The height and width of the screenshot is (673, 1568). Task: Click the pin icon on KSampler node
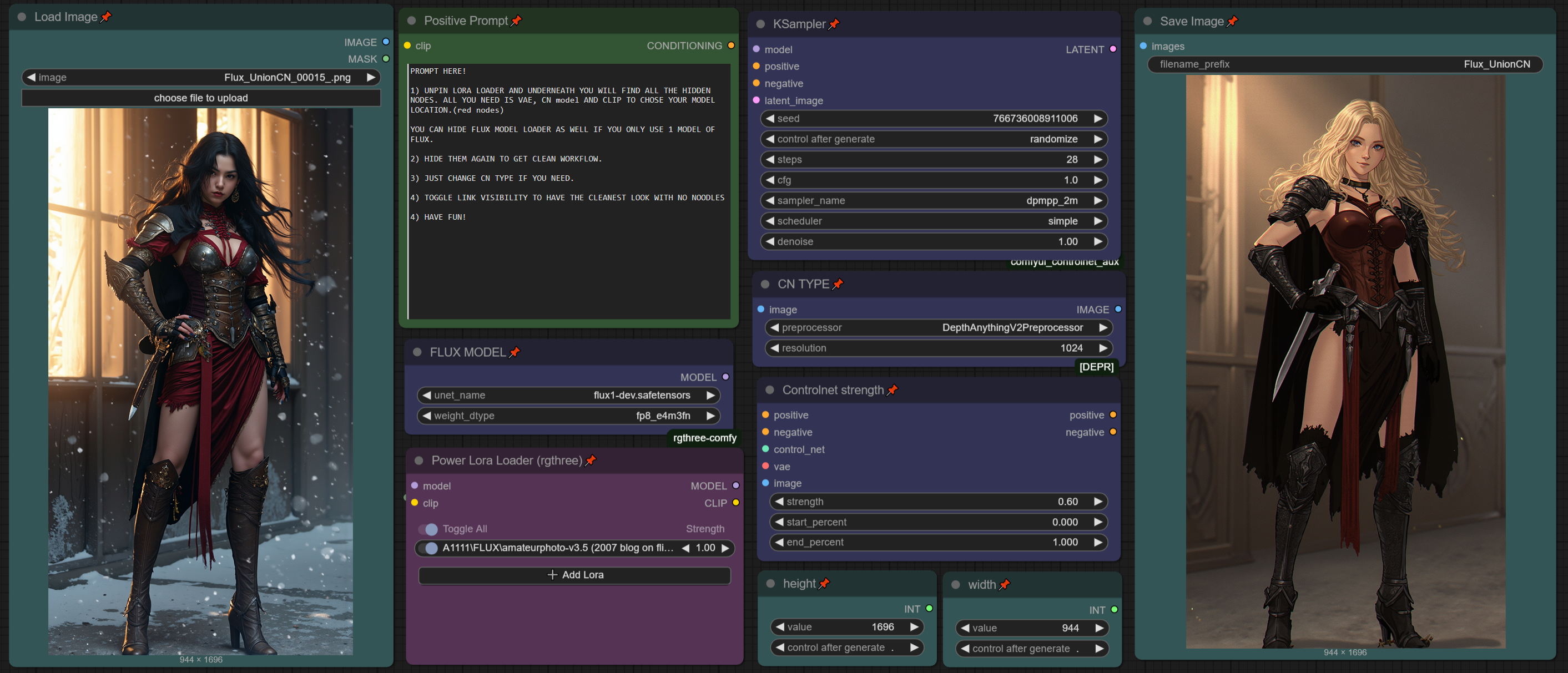[834, 24]
